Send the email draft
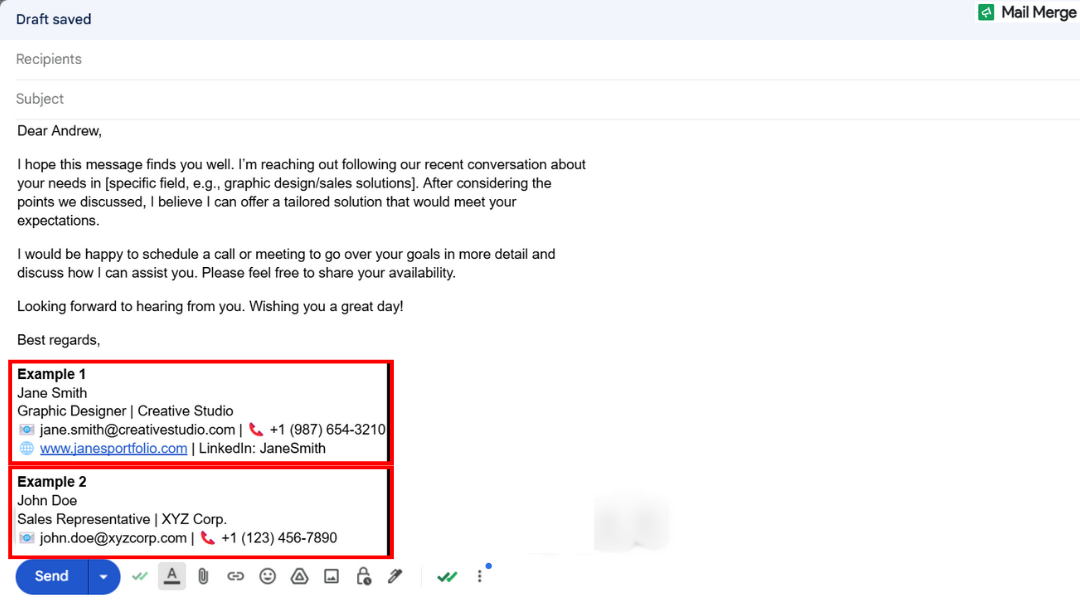The height and width of the screenshot is (608, 1080). click(52, 576)
